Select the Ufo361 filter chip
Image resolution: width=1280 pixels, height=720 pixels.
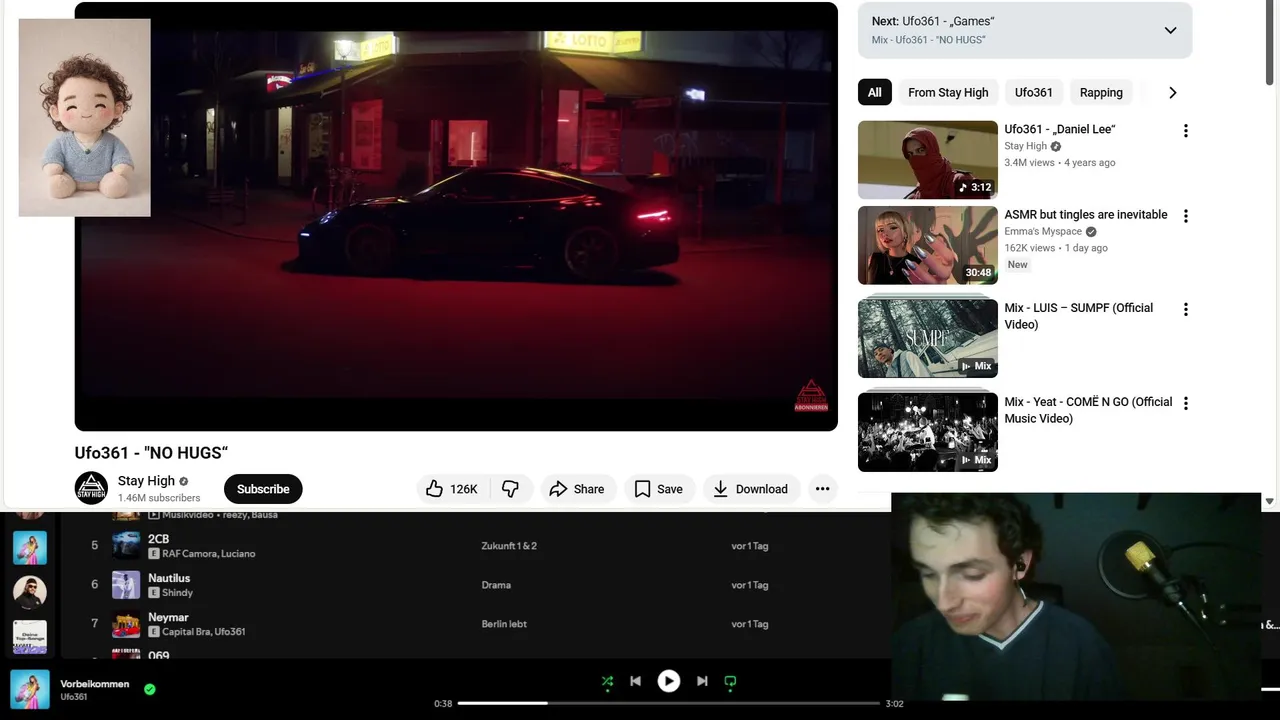[x=1033, y=92]
